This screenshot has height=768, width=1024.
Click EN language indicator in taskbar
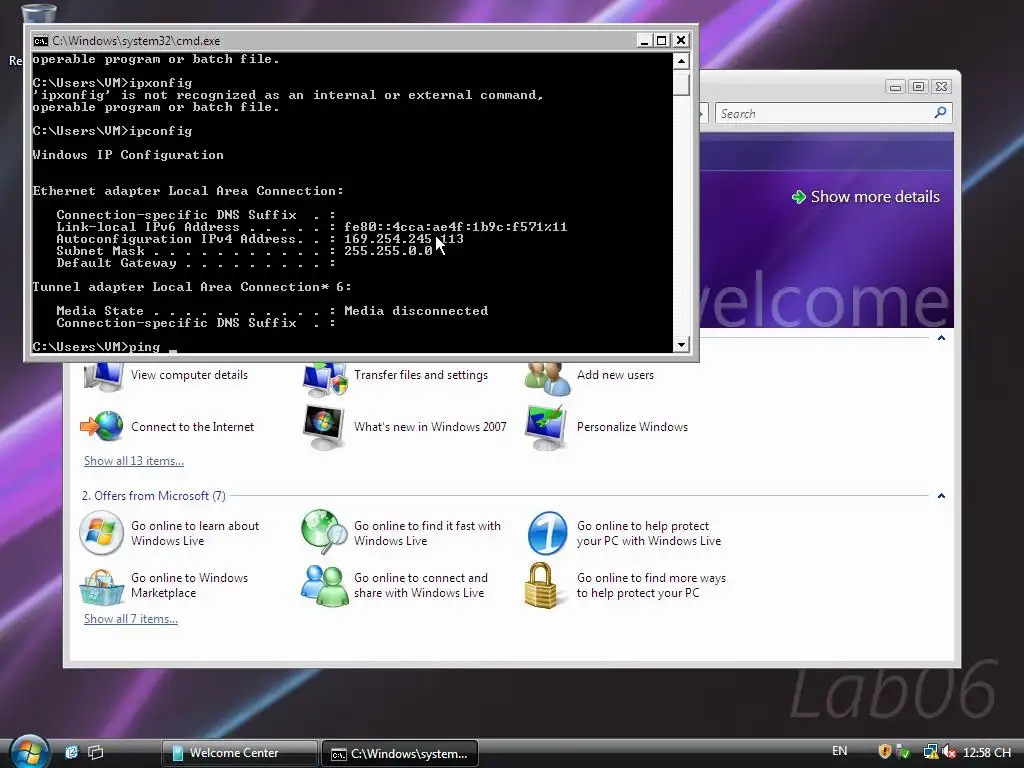839,751
